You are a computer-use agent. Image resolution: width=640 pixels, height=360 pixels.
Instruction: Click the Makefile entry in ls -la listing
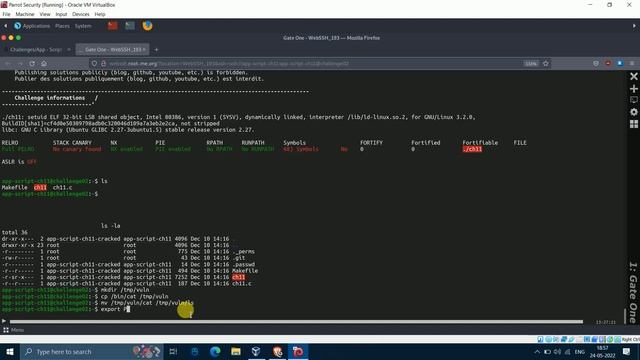245,271
